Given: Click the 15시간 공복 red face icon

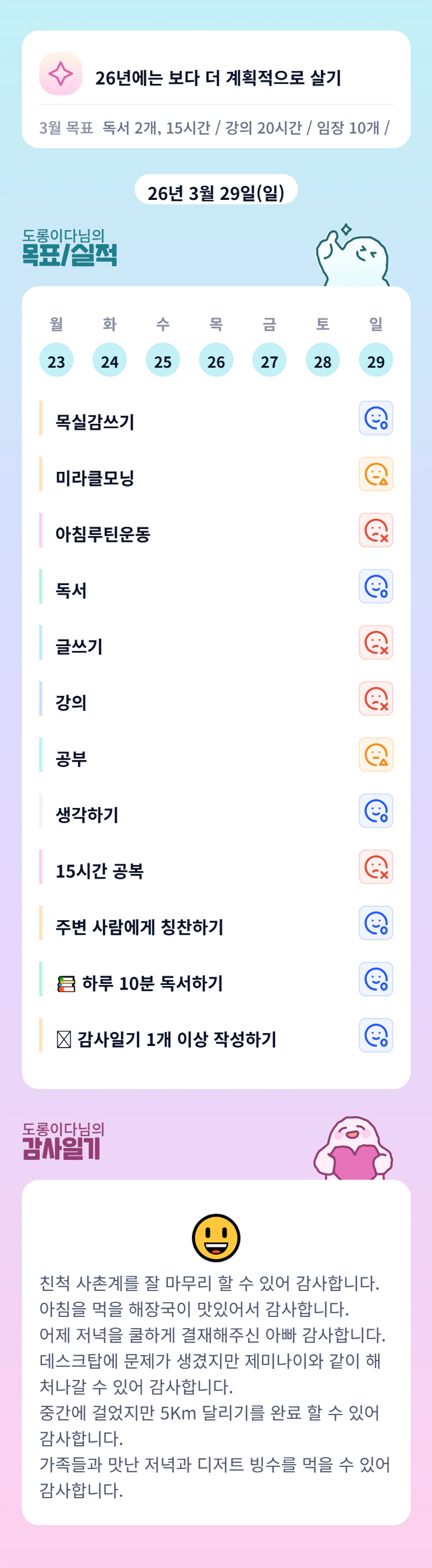Looking at the screenshot, I should click(376, 867).
